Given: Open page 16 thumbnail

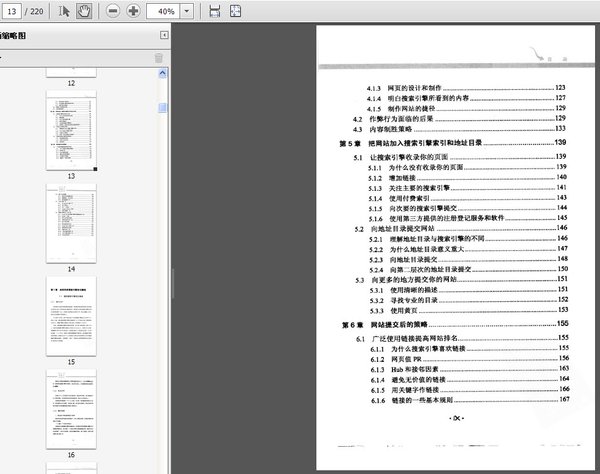Looking at the screenshot, I should point(72,409).
